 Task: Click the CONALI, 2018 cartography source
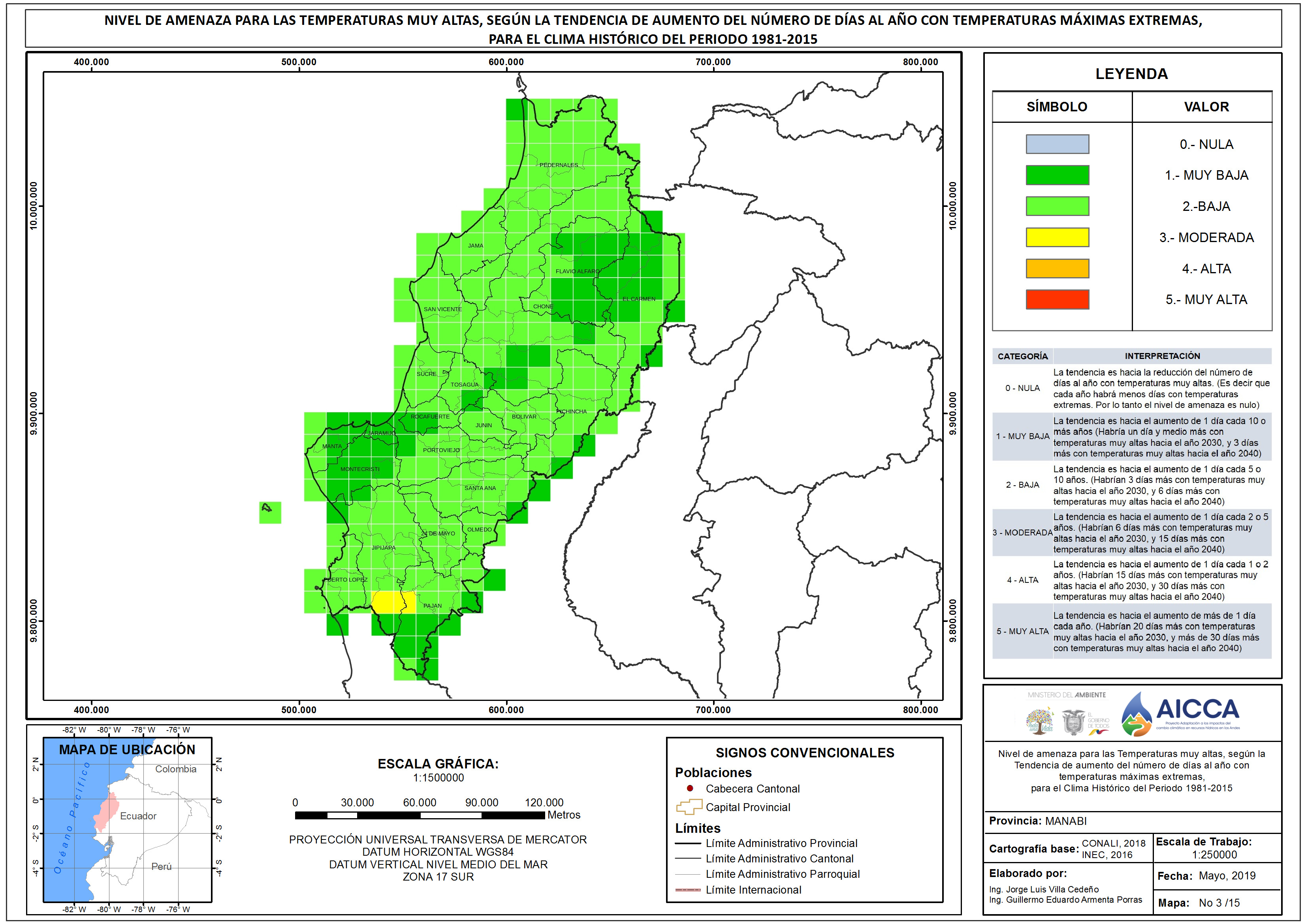[x=1113, y=843]
